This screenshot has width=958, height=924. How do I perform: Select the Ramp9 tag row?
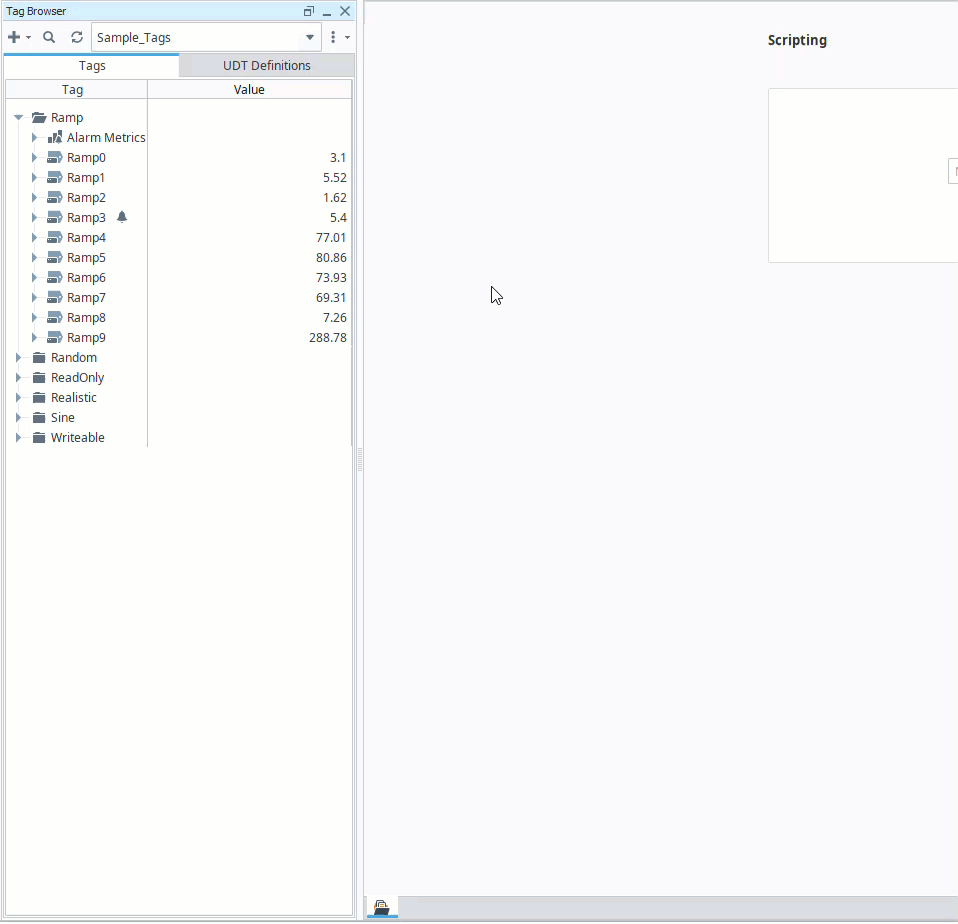pyautogui.click(x=86, y=337)
